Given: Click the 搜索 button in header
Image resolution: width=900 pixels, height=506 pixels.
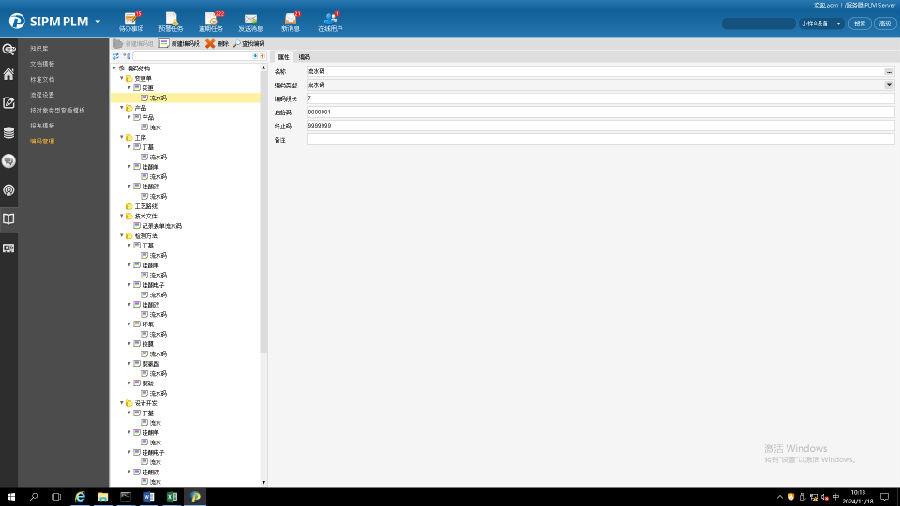Looking at the screenshot, I should pyautogui.click(x=859, y=24).
